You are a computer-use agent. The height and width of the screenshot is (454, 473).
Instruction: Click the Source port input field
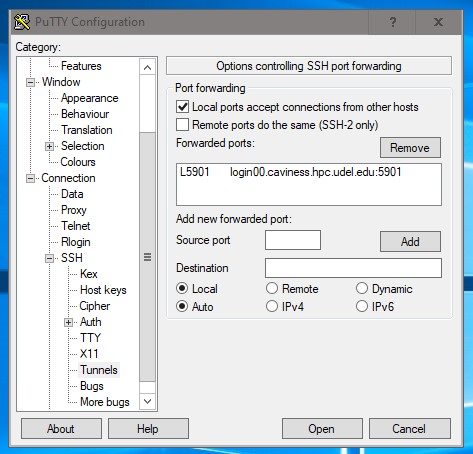(x=293, y=240)
